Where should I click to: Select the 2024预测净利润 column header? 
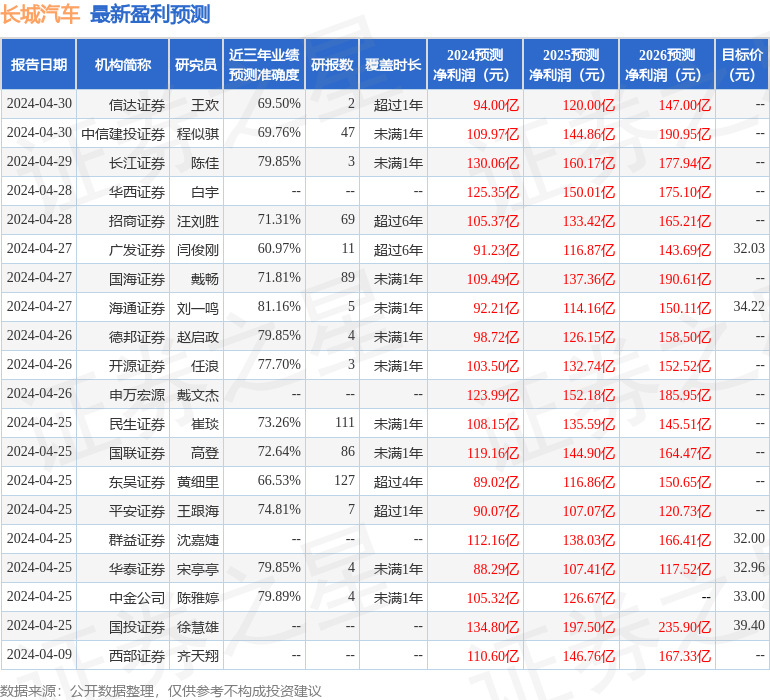click(x=475, y=64)
